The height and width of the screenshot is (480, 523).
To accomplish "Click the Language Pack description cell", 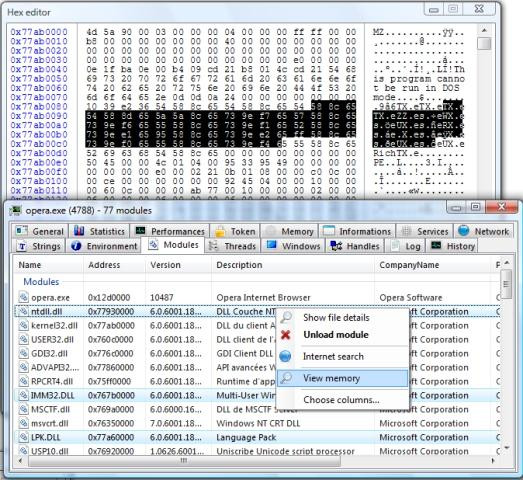I will pyautogui.click(x=246, y=437).
